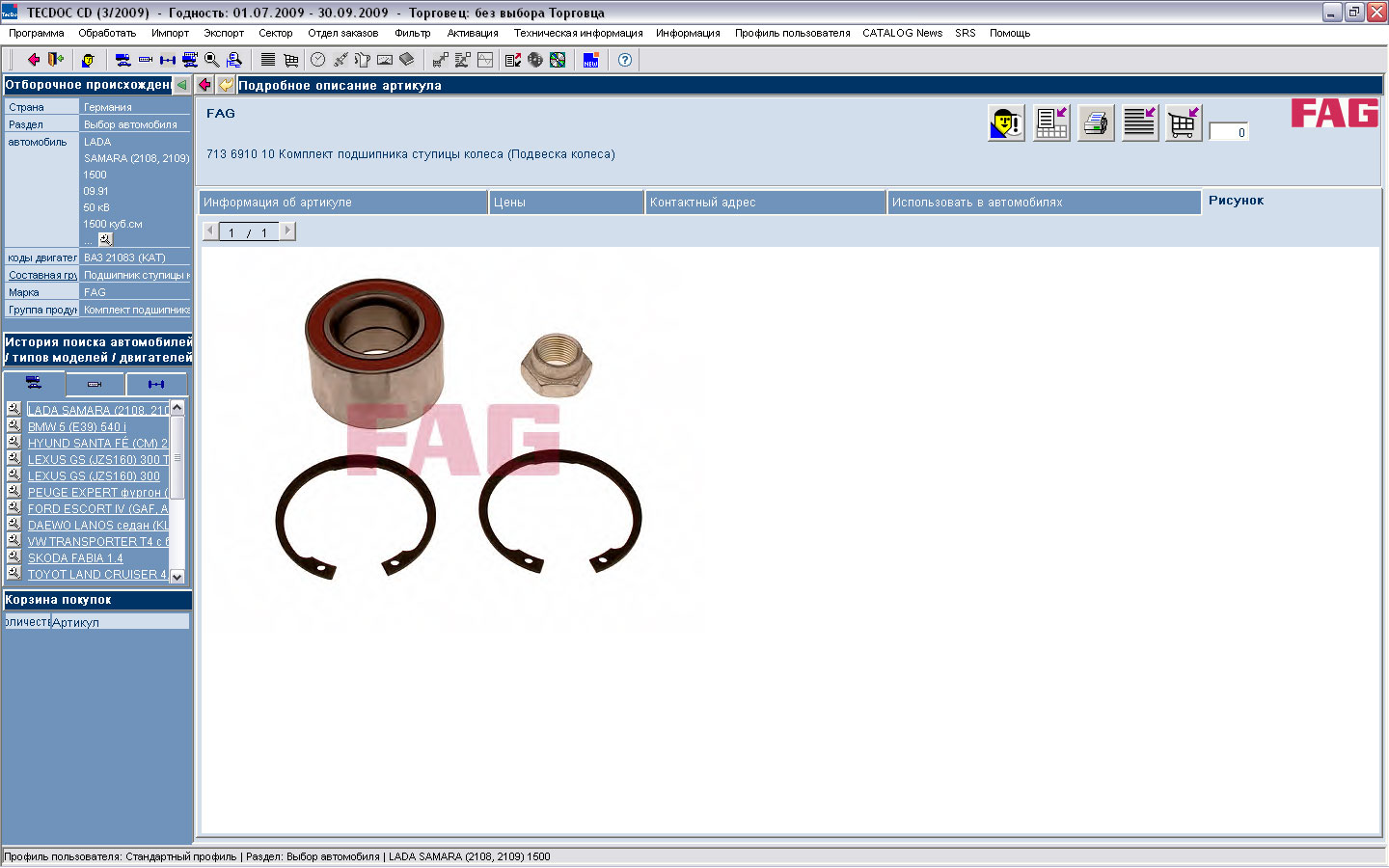
Task: Open the CATALOG News menu
Action: 902,33
